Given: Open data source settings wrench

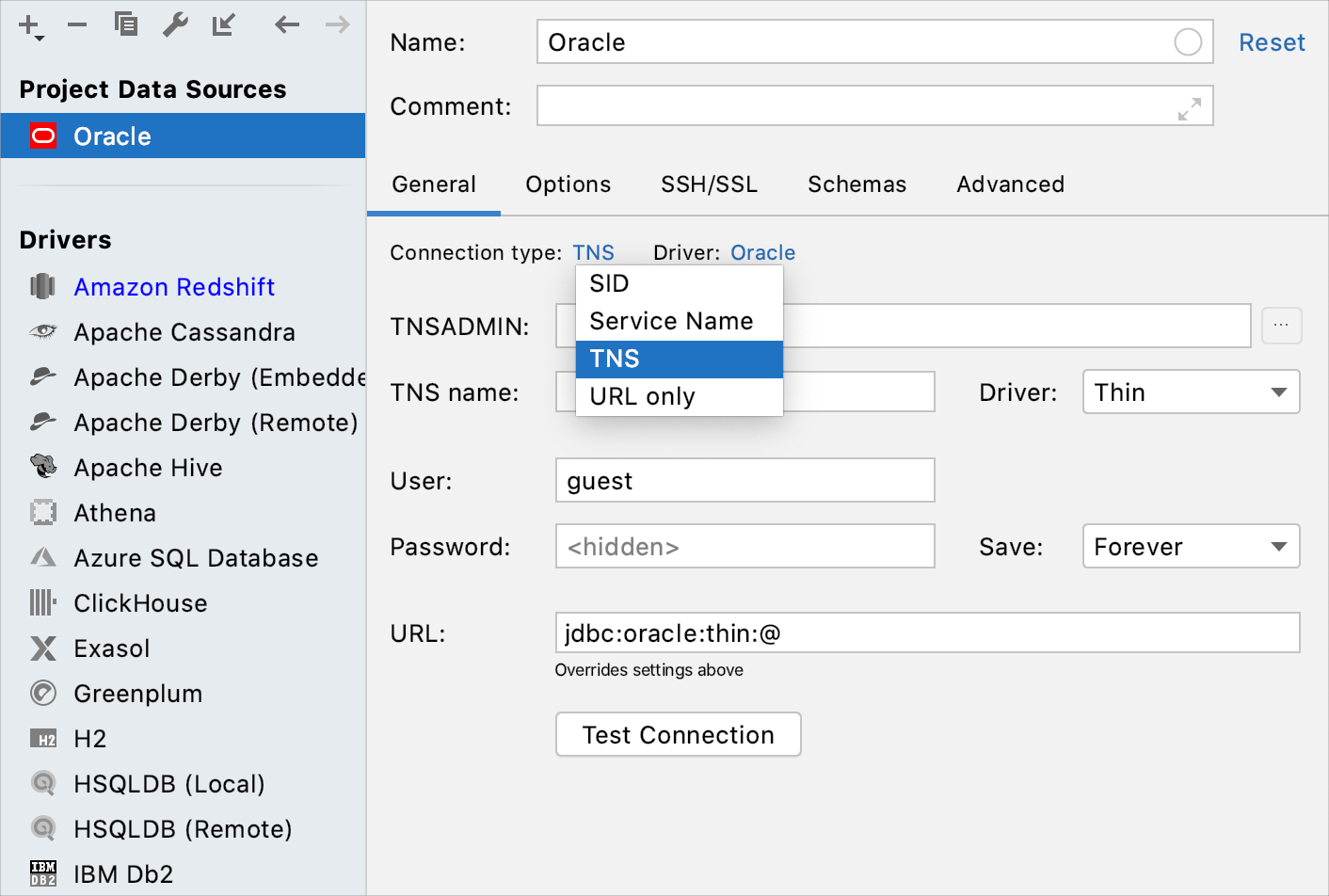Looking at the screenshot, I should [175, 24].
